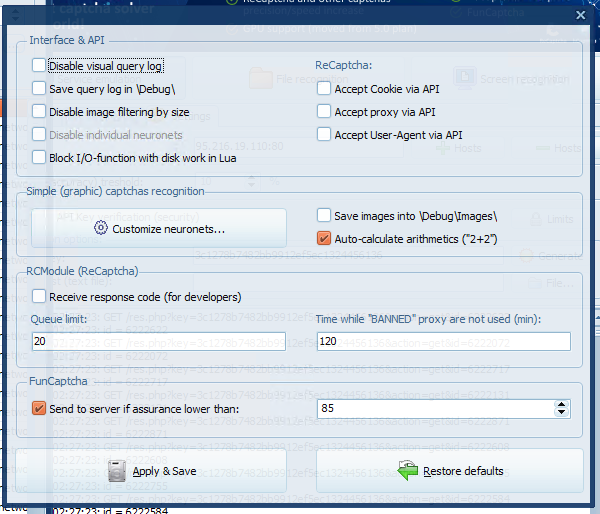The image size is (600, 514).
Task: Increase the assurance value with up arrow
Action: (561, 404)
